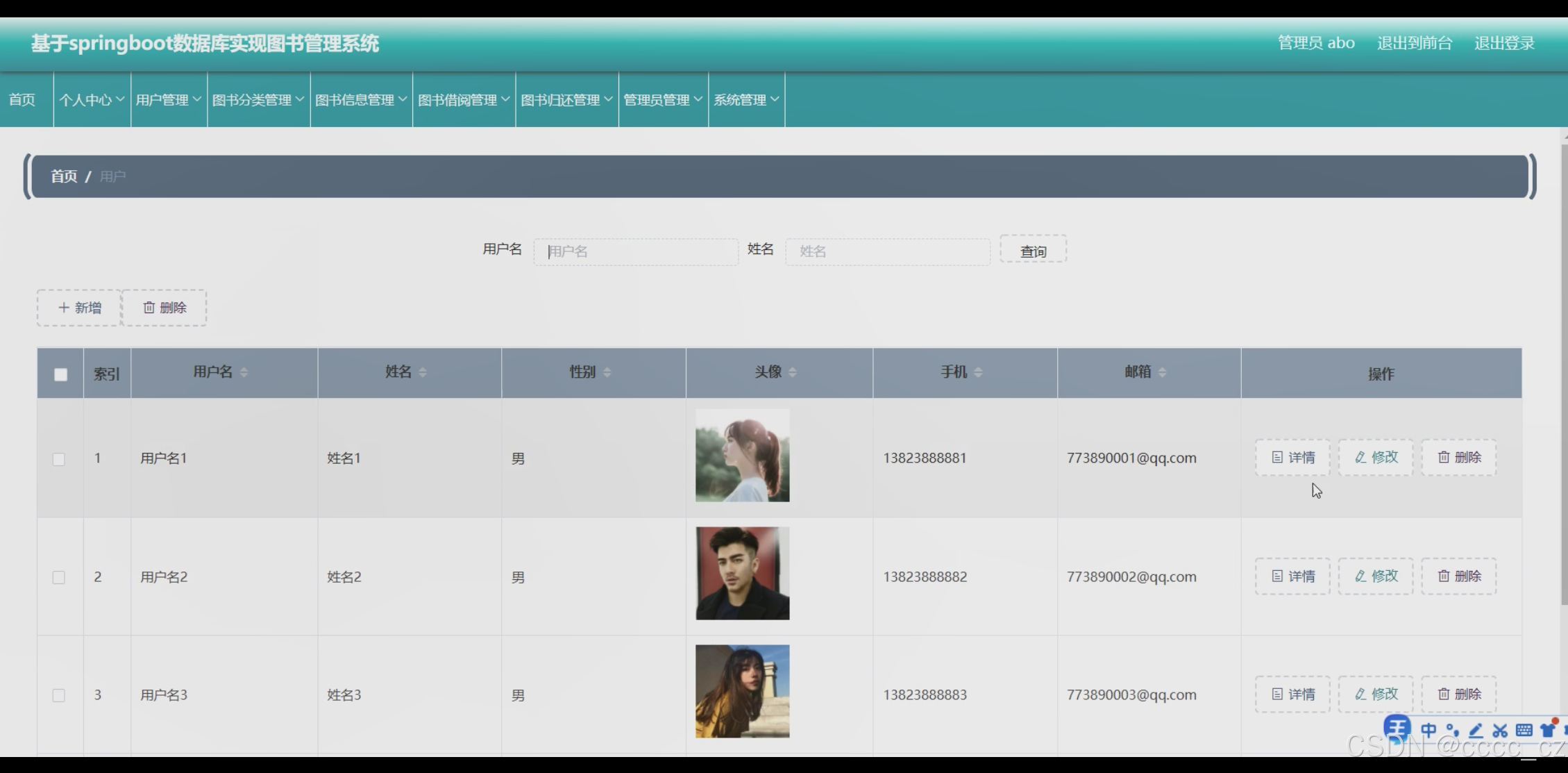Viewport: 1568px width, 773px height.
Task: Click the IME keyboard icon
Action: click(x=1524, y=730)
